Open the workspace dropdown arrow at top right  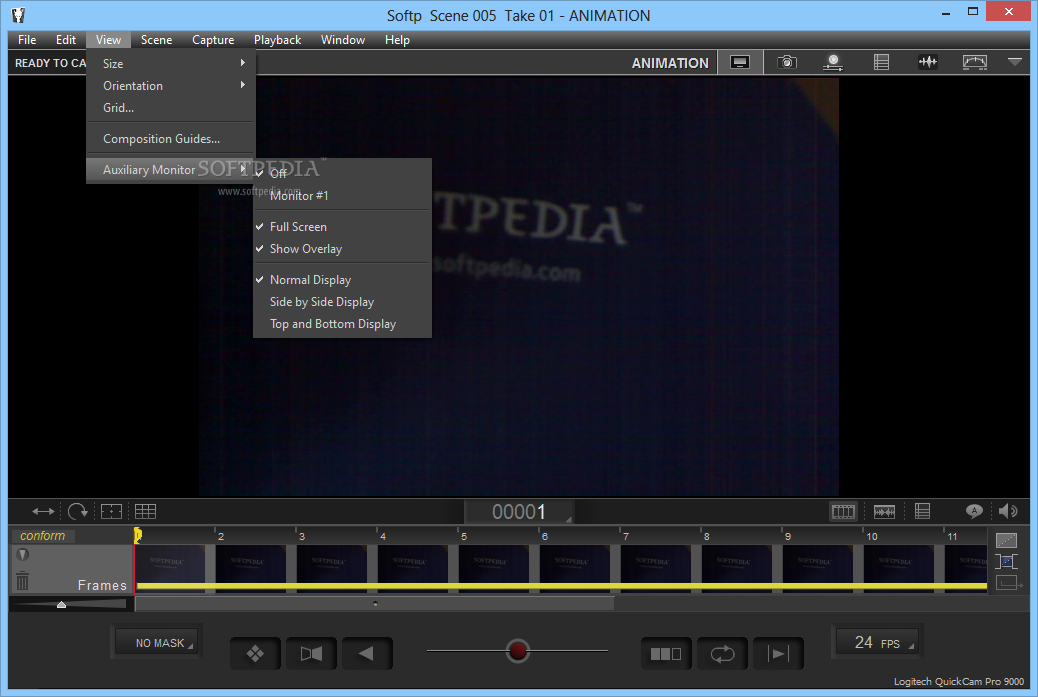1015,62
